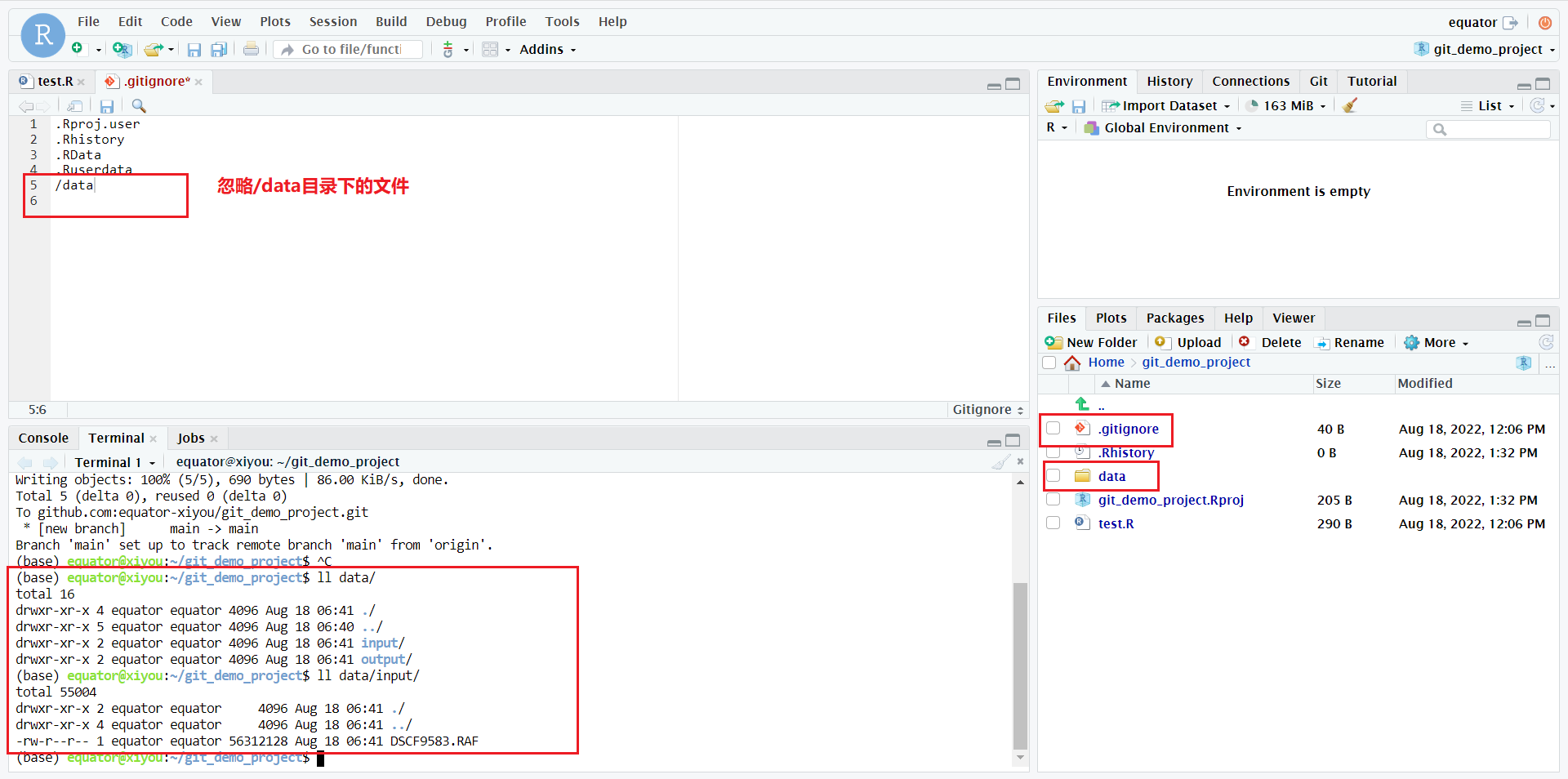Click the create project icon
Image resolution: width=1568 pixels, height=779 pixels.
point(122,50)
